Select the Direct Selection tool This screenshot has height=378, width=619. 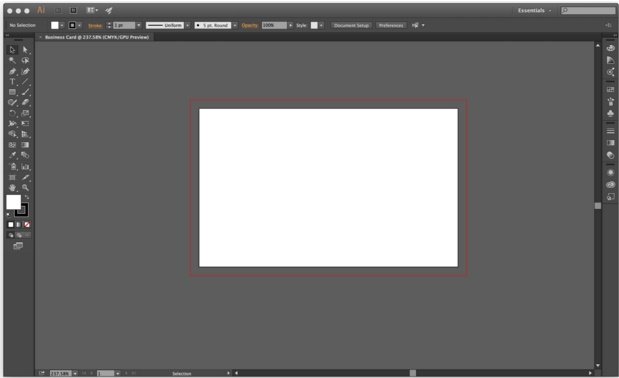click(25, 50)
